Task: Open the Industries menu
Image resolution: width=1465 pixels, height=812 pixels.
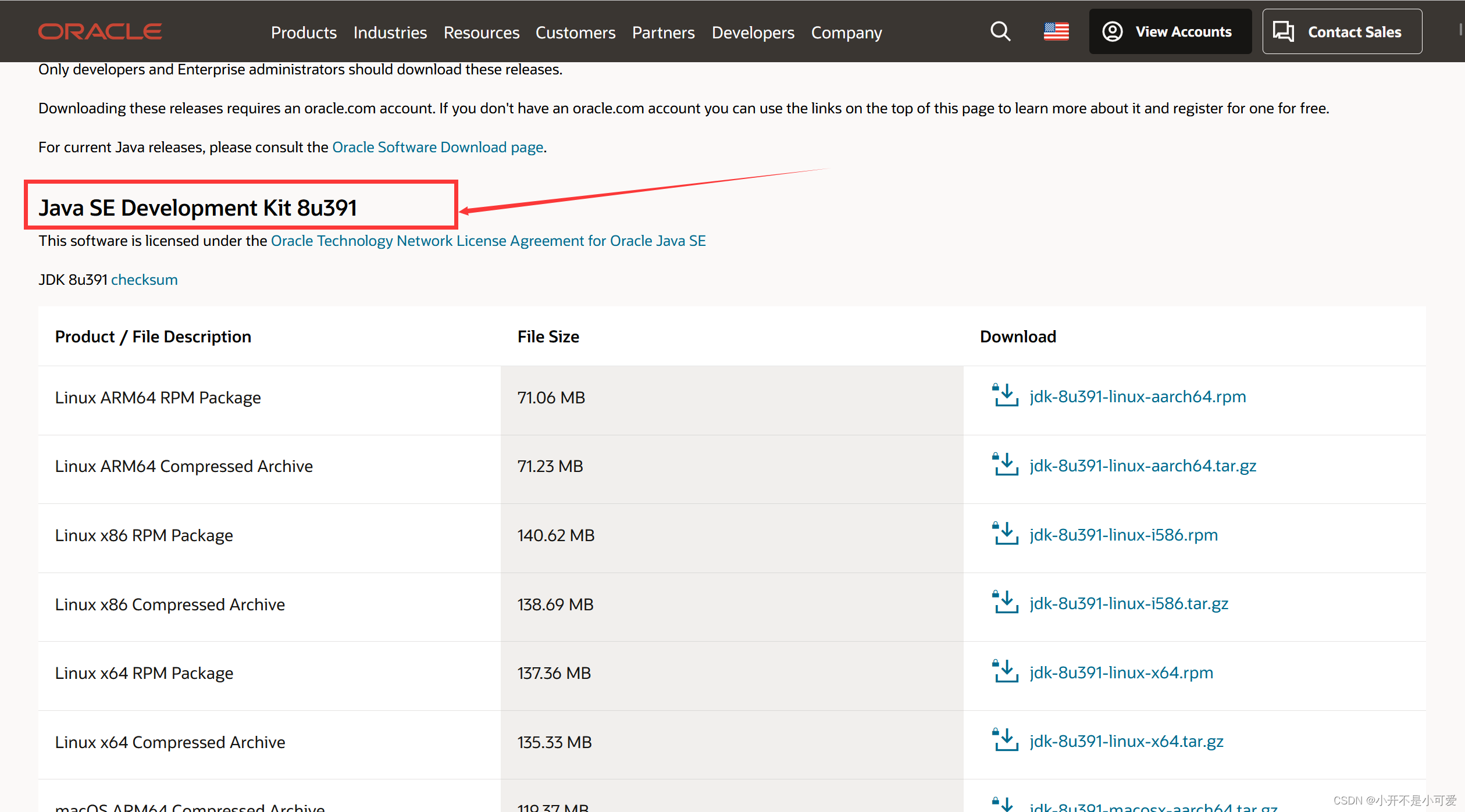Action: (x=390, y=33)
